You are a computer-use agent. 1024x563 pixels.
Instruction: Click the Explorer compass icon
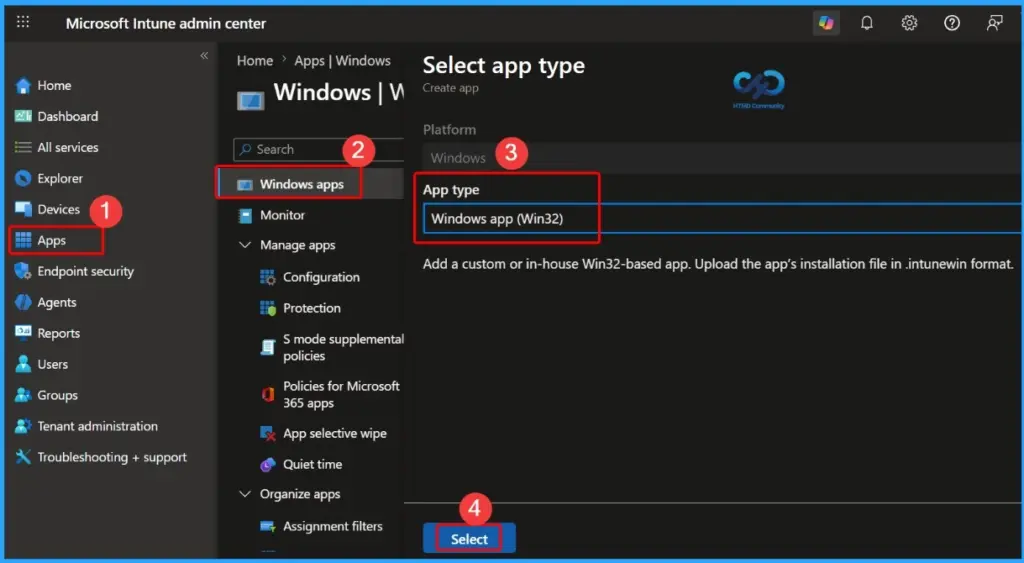(x=23, y=178)
